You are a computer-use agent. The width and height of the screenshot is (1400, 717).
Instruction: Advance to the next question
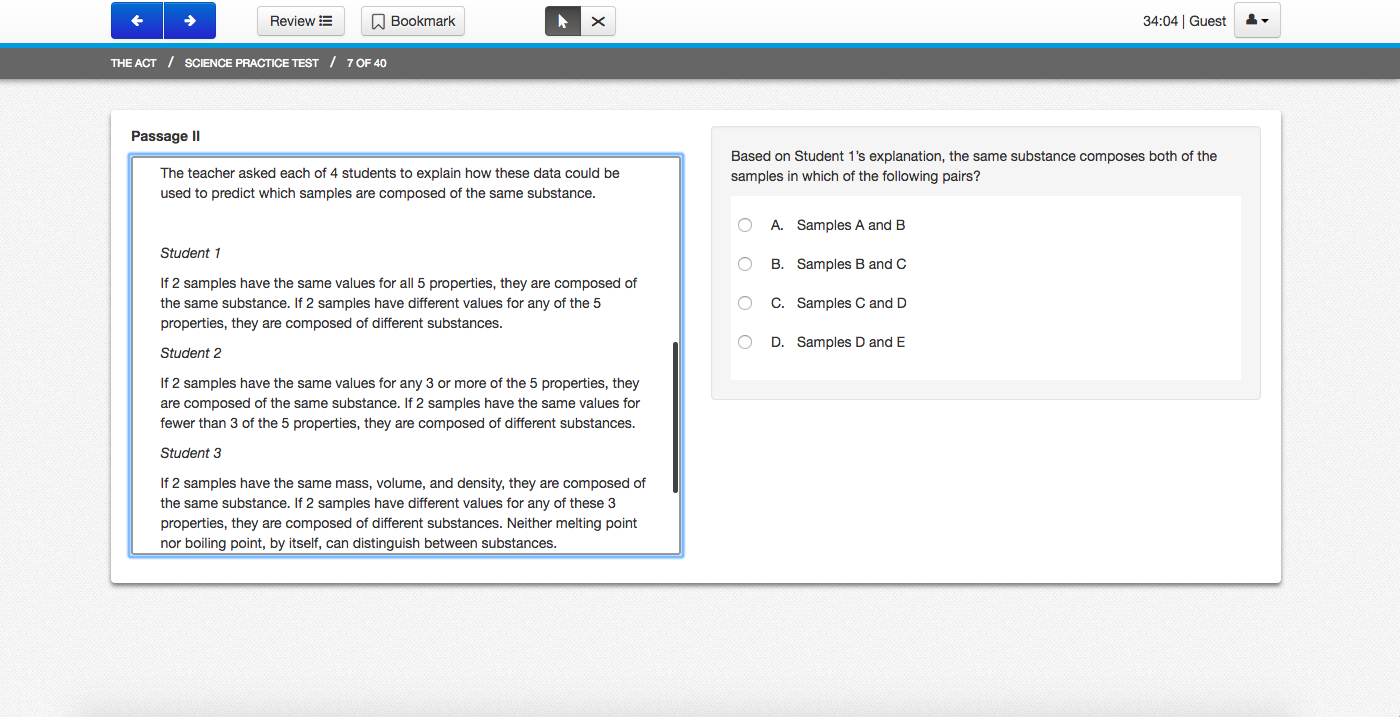[189, 20]
